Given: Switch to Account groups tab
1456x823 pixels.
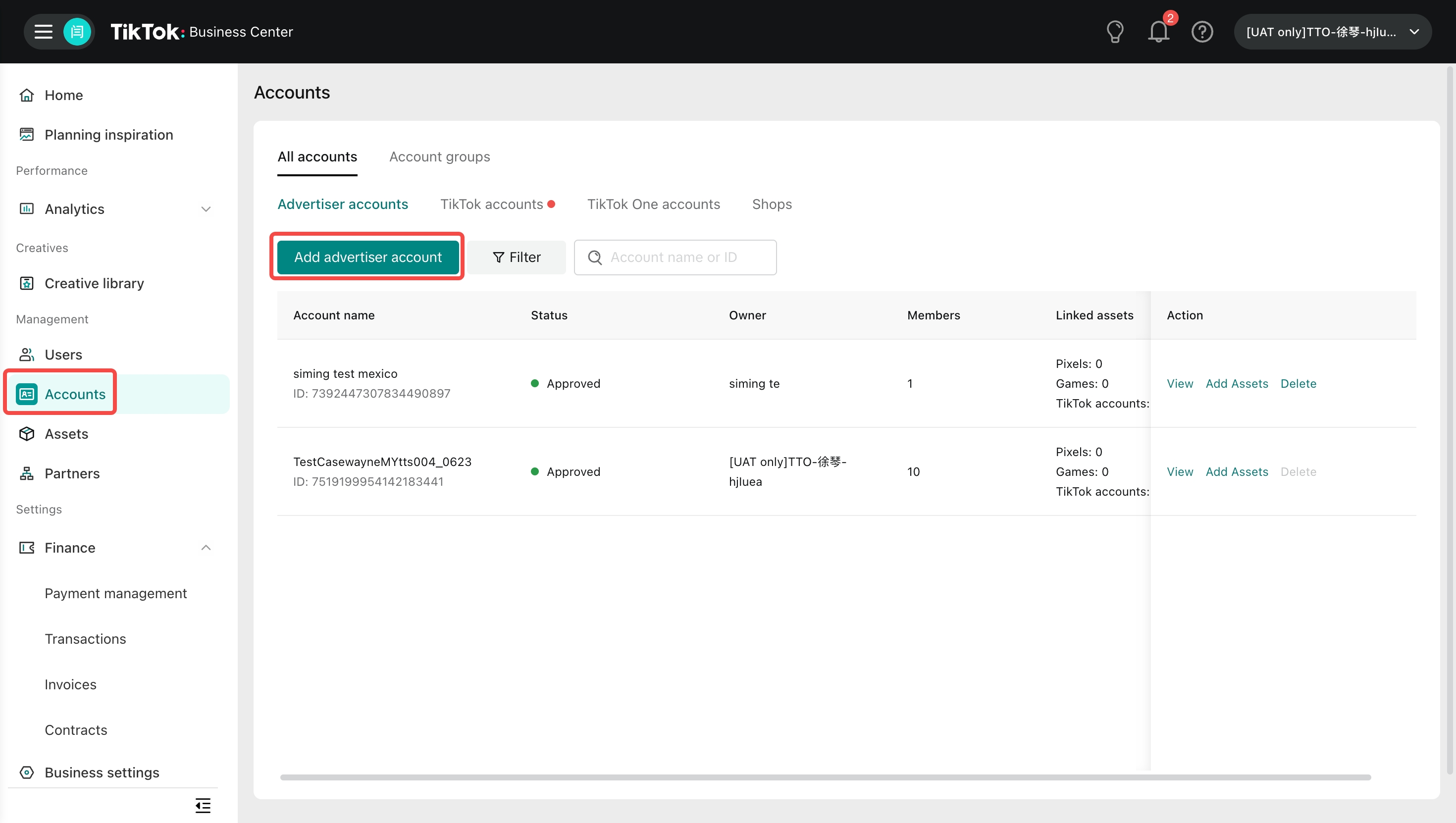Looking at the screenshot, I should tap(439, 156).
